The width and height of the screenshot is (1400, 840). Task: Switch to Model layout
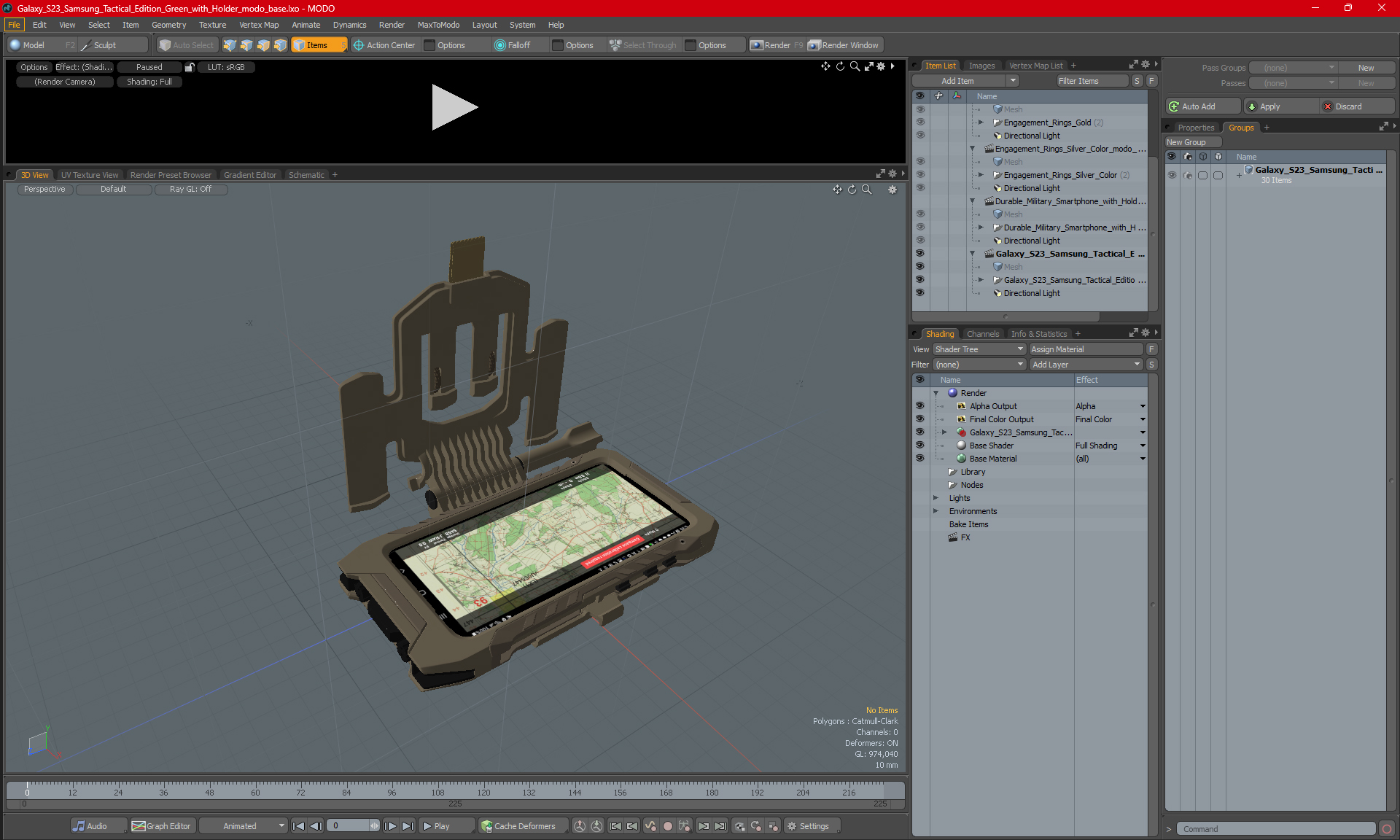(42, 45)
